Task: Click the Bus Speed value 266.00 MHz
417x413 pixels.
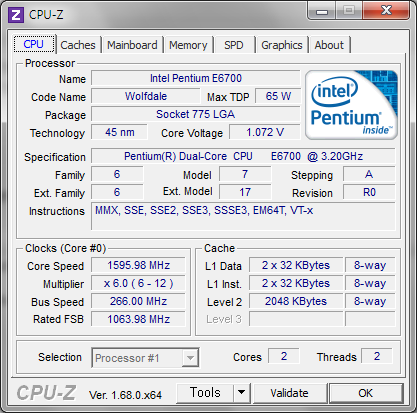Action: point(138,301)
